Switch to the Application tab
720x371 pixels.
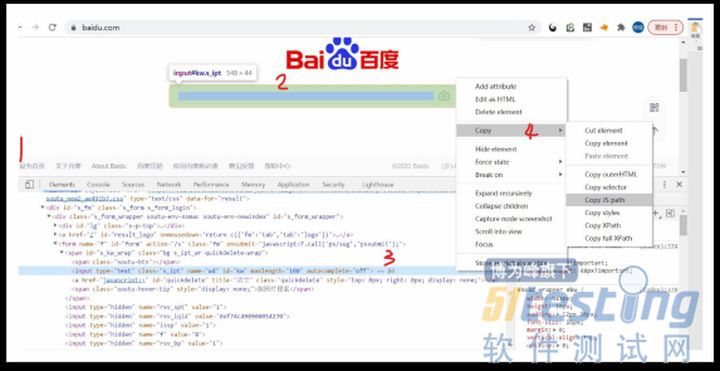pos(293,185)
